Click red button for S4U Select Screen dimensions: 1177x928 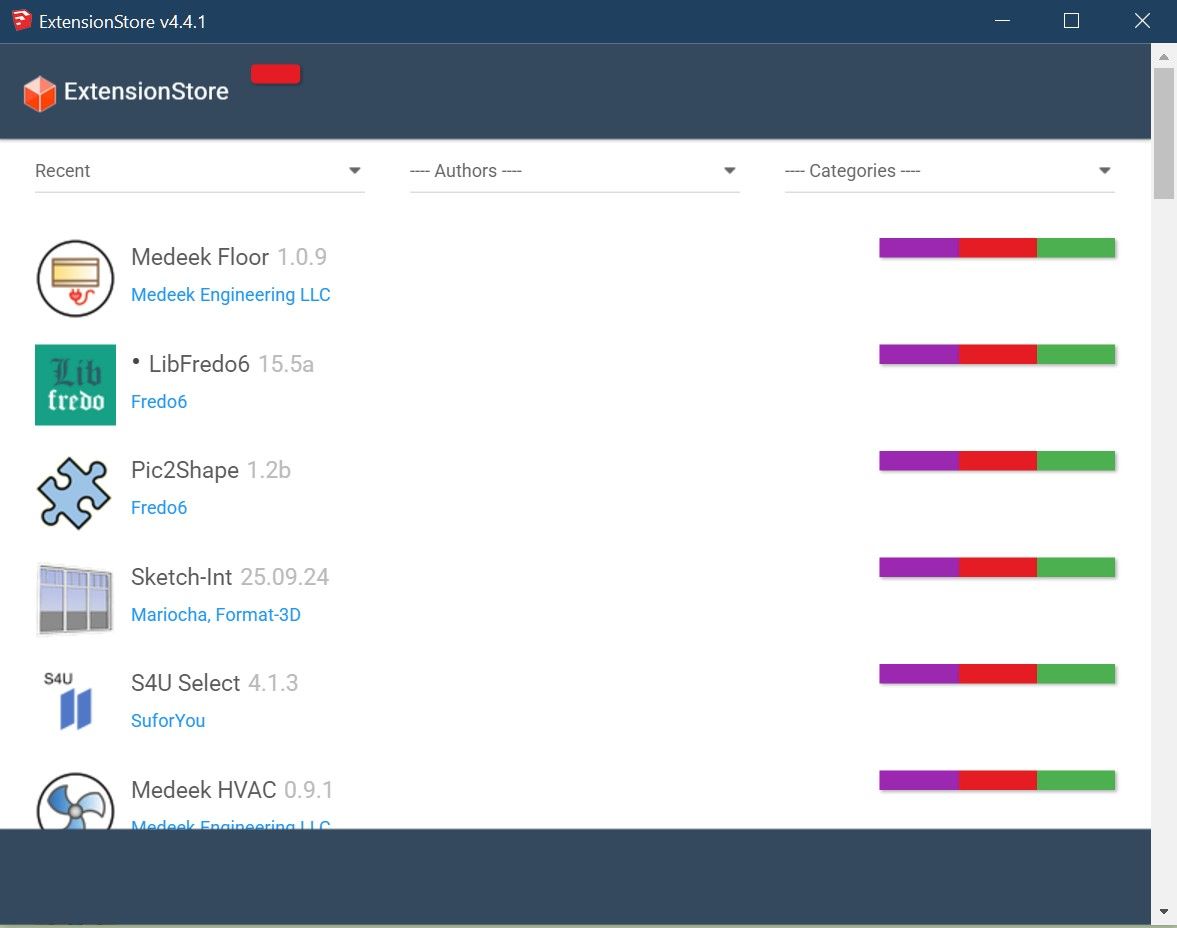997,674
